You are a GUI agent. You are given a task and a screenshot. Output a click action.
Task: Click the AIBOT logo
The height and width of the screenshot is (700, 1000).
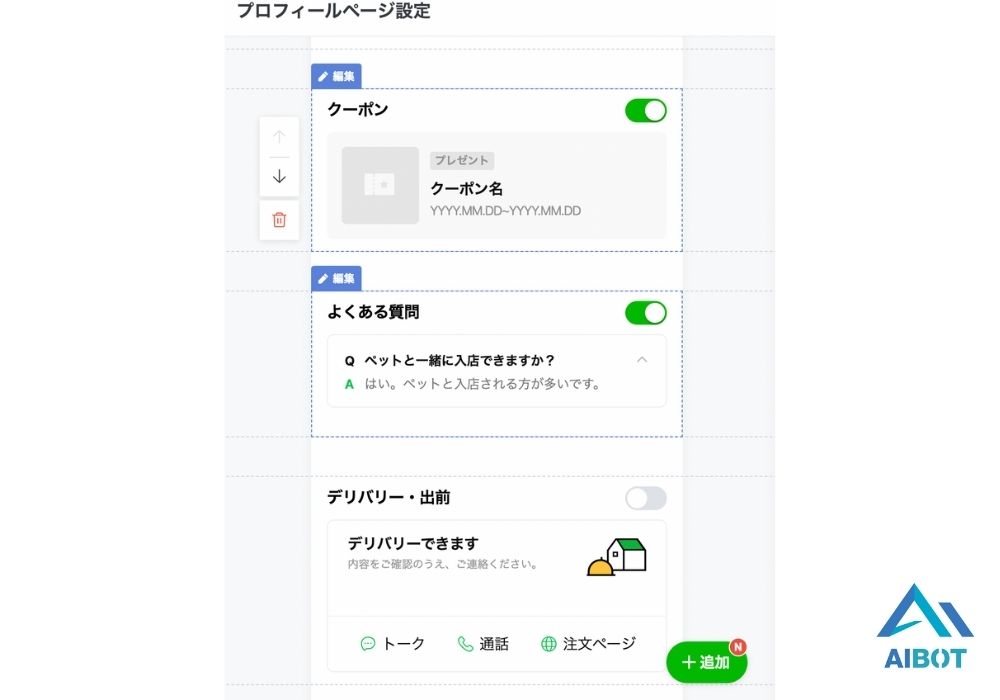[x=924, y=626]
